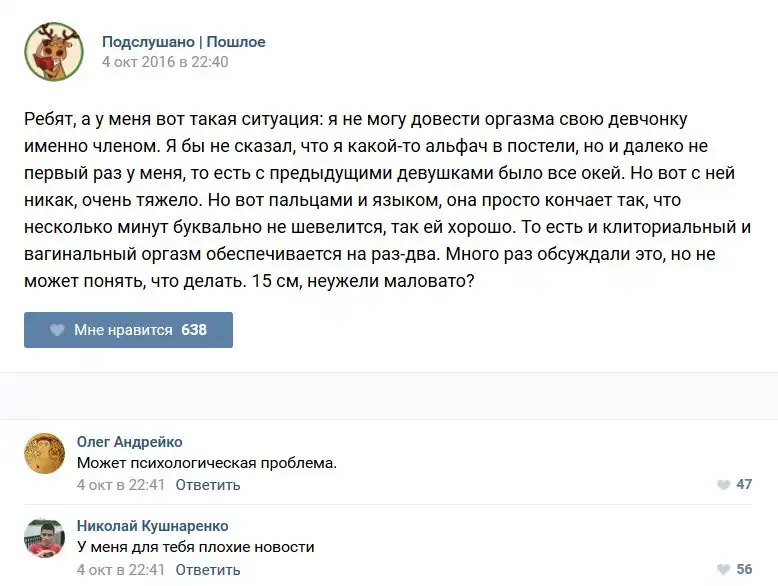Like Николай Кушнаренко's comment with heart icon
778x586 pixels.
724,570
